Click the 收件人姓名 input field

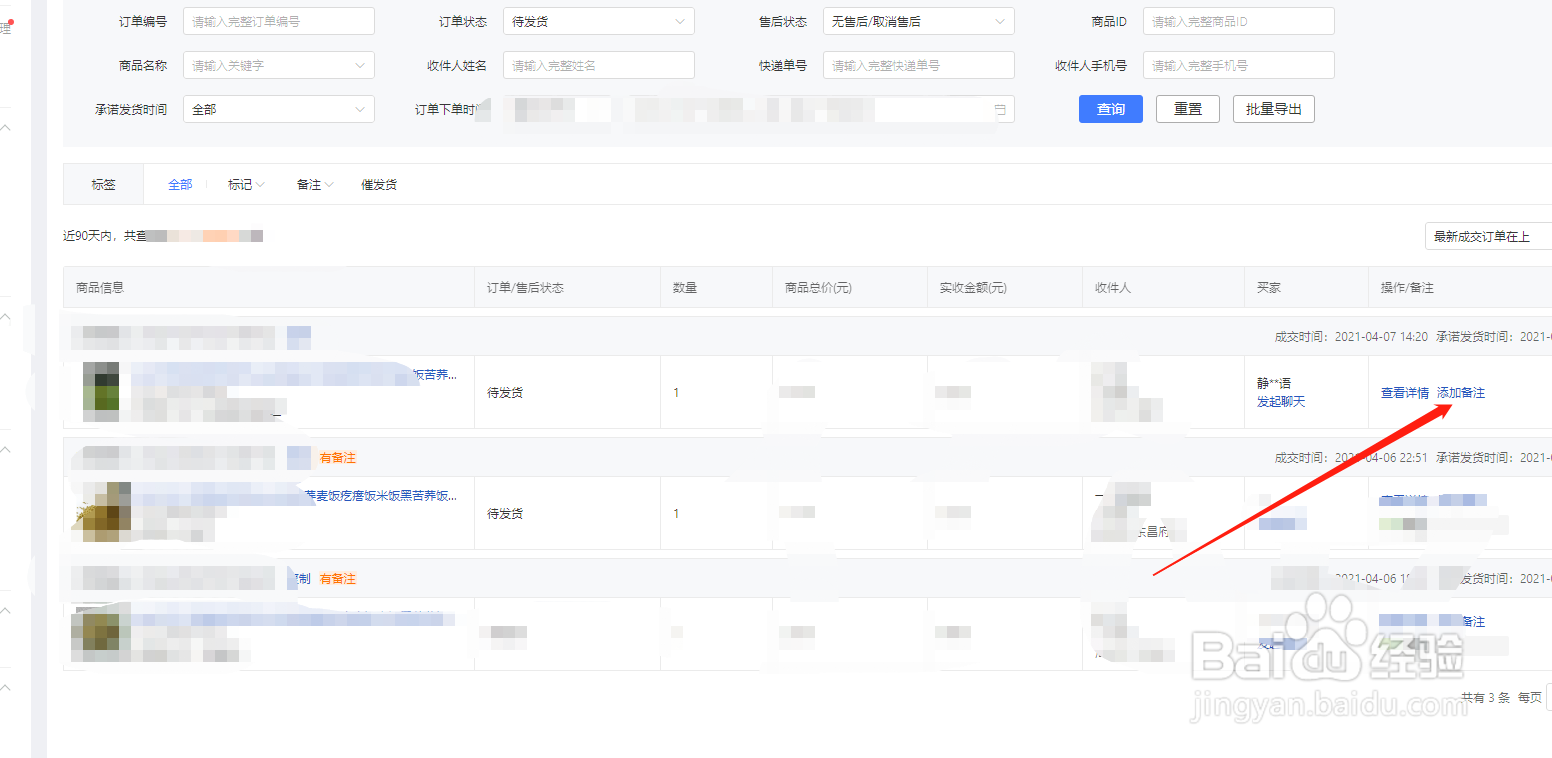[598, 64]
